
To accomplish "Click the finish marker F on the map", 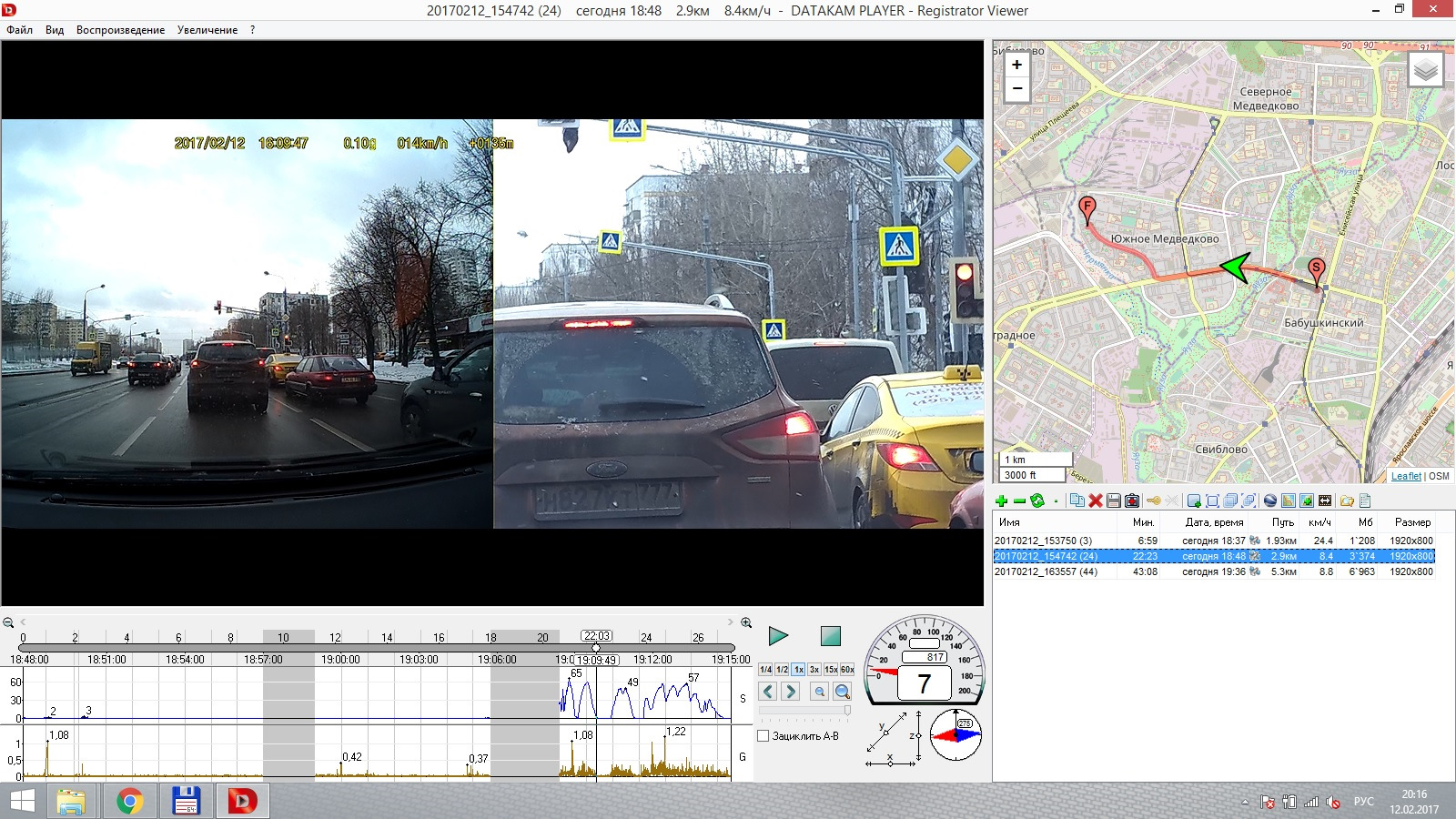I will (x=1087, y=210).
